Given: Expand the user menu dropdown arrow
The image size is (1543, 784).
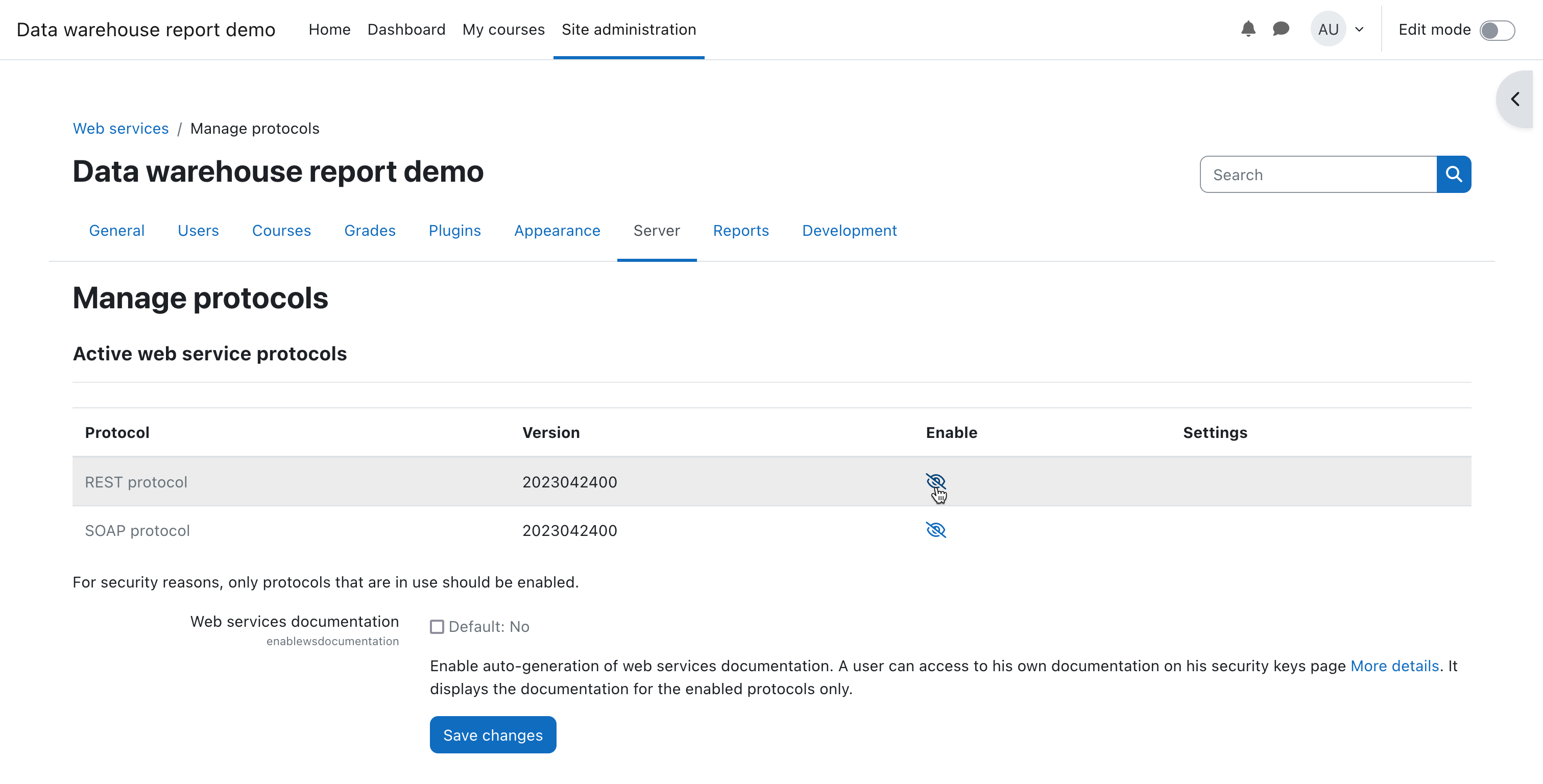Looking at the screenshot, I should point(1359,29).
